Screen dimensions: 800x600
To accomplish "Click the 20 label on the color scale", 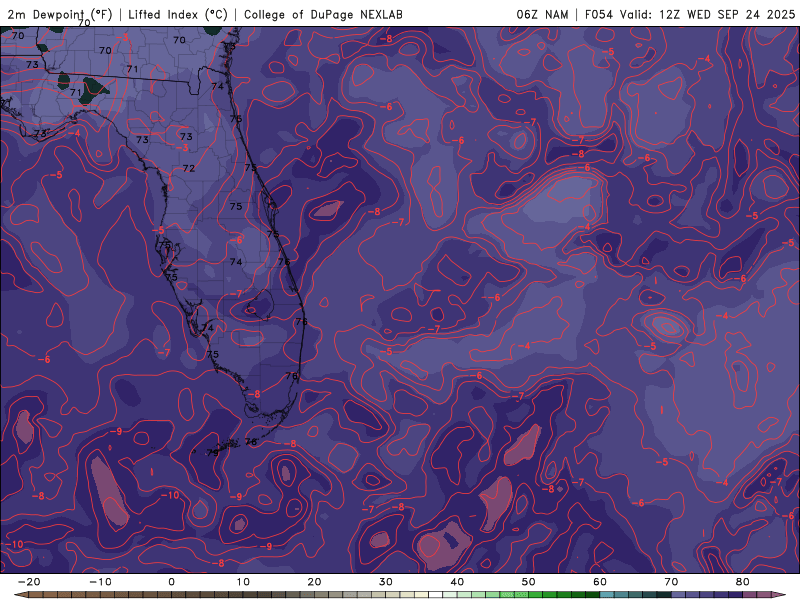I will pyautogui.click(x=314, y=582).
